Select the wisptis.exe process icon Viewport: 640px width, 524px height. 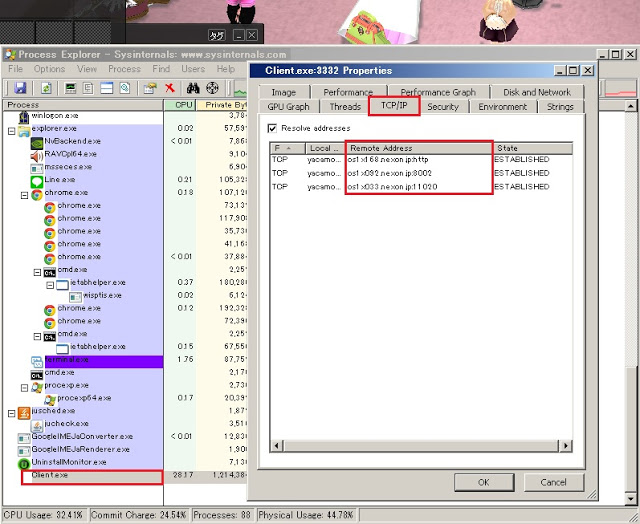click(x=75, y=296)
